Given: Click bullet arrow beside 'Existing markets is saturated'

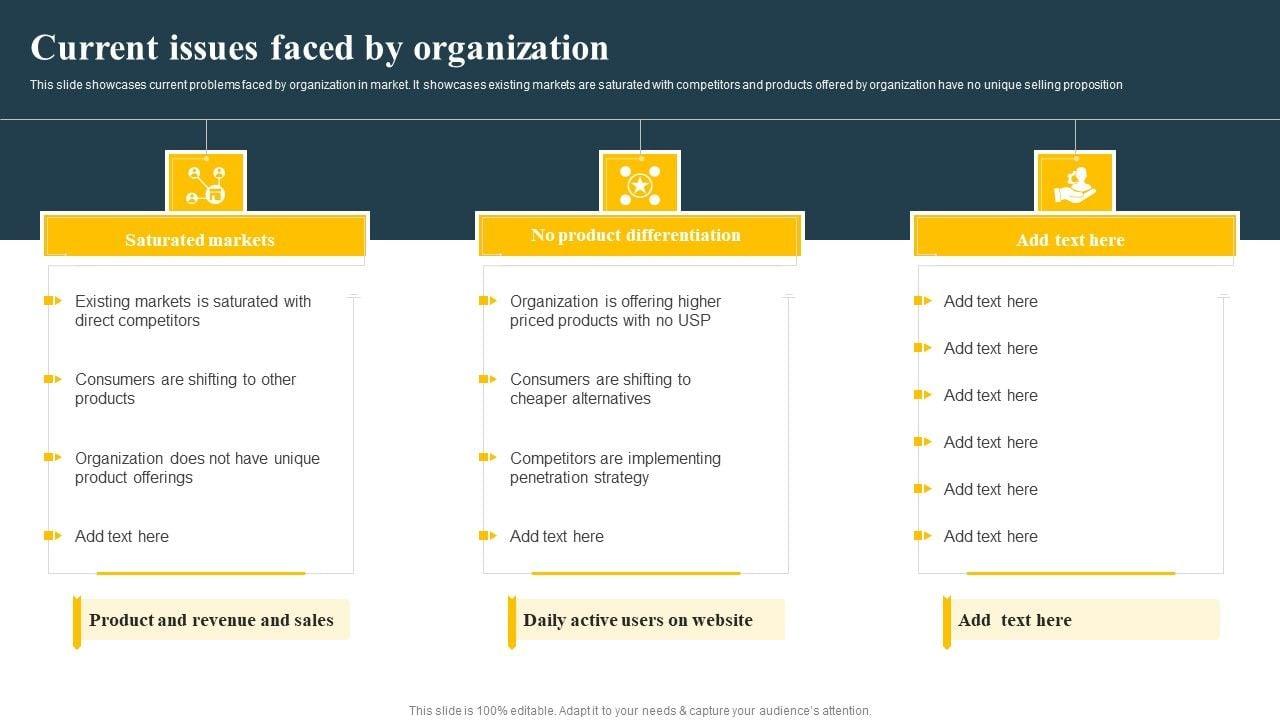Looking at the screenshot, I should pyautogui.click(x=53, y=300).
